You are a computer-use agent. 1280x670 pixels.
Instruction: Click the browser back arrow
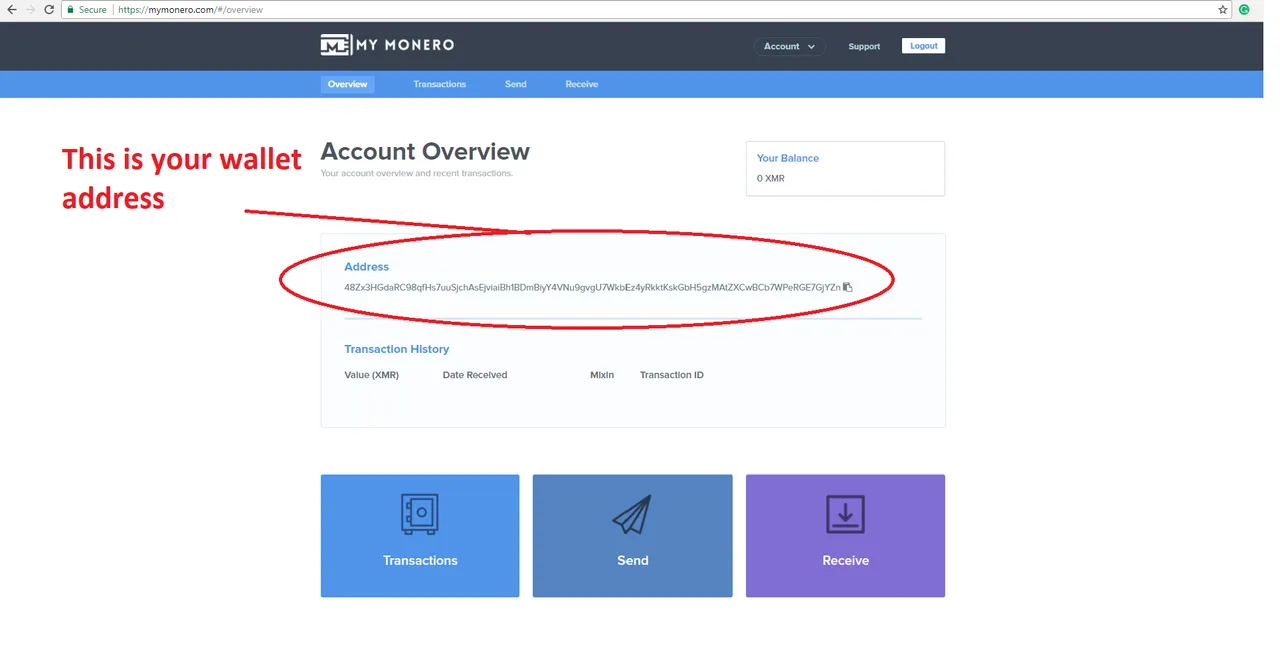click(12, 9)
